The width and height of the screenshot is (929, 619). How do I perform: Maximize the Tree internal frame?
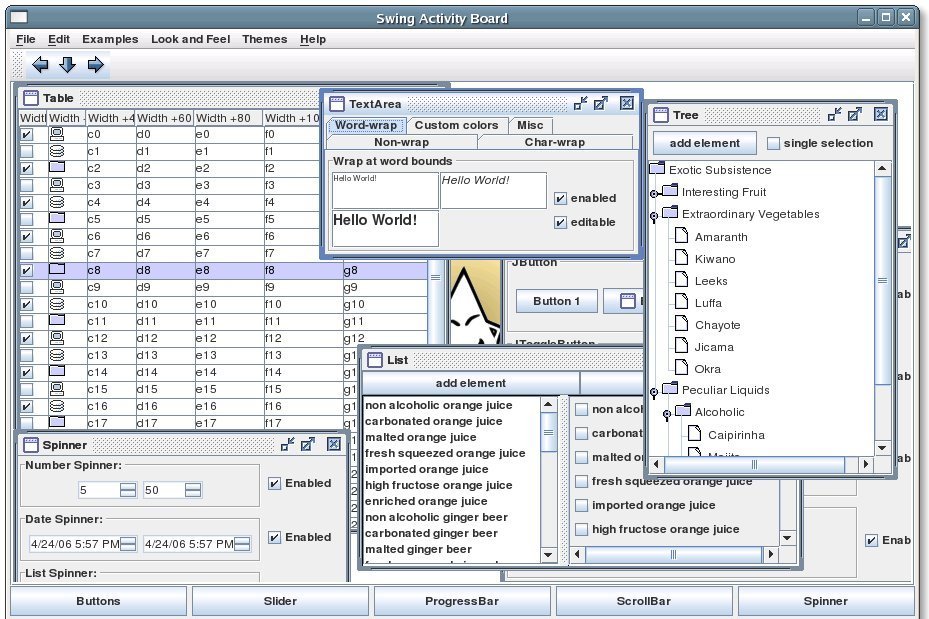856,115
